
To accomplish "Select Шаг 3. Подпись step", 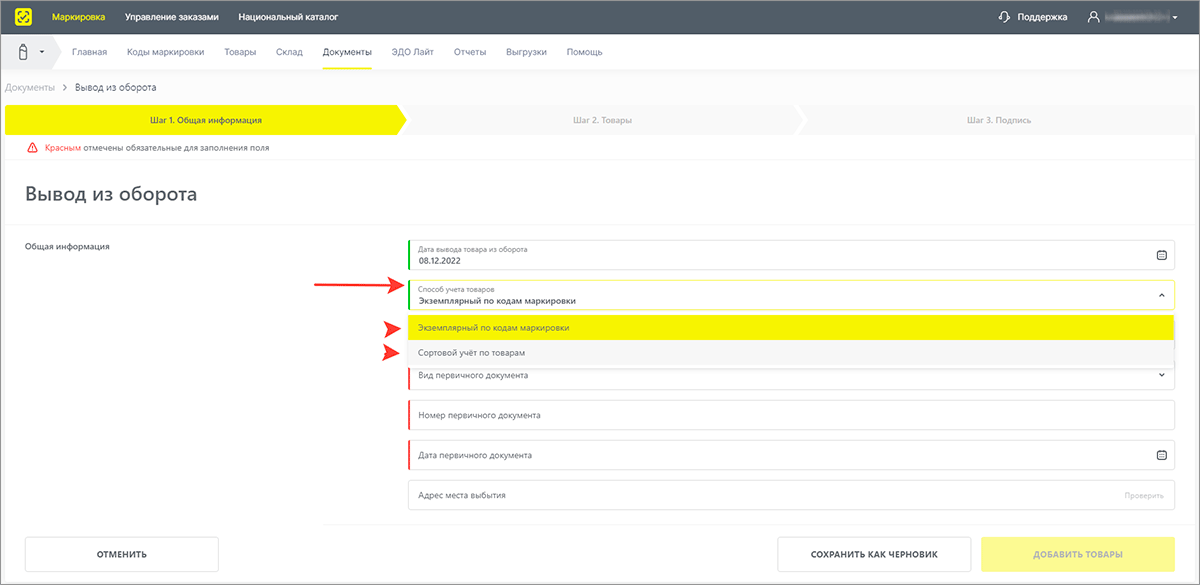I will click(x=999, y=120).
